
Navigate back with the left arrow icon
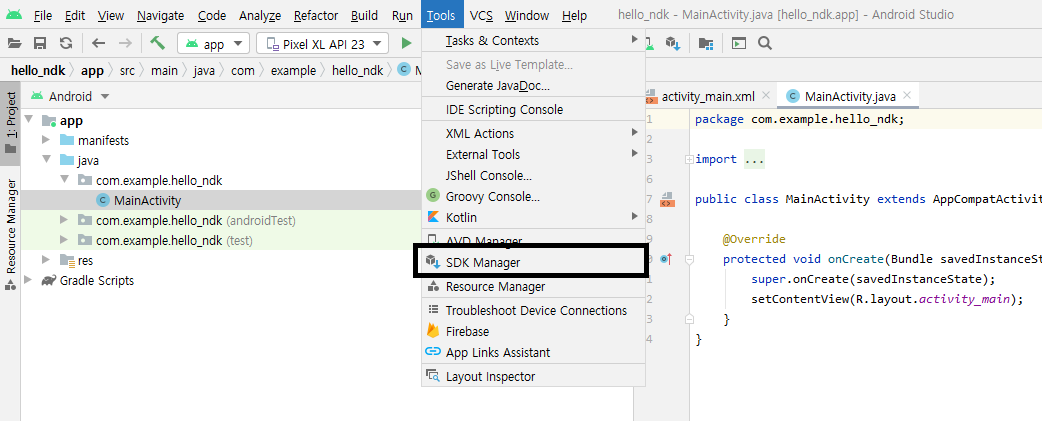[98, 44]
